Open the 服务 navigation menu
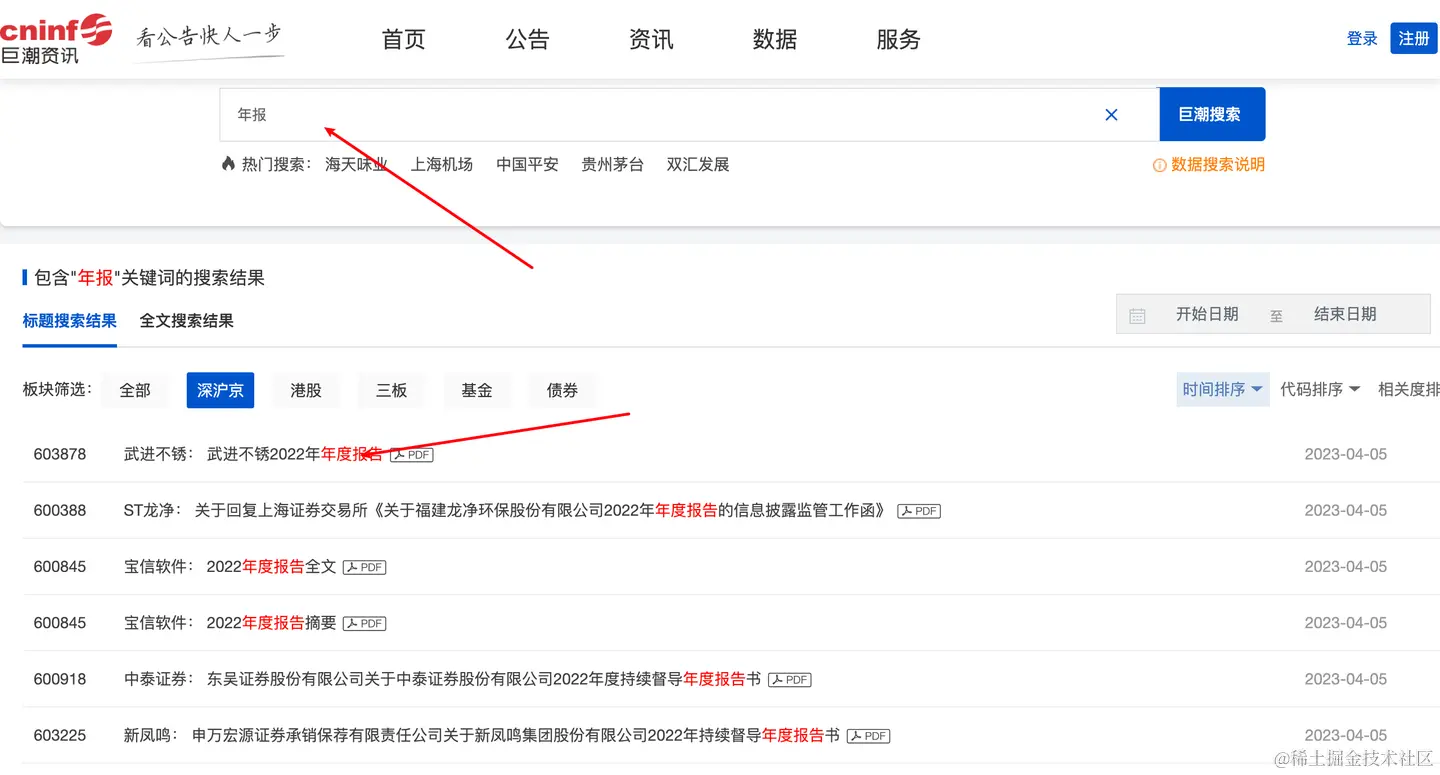Viewport: 1440px width, 775px height. pyautogui.click(x=898, y=39)
